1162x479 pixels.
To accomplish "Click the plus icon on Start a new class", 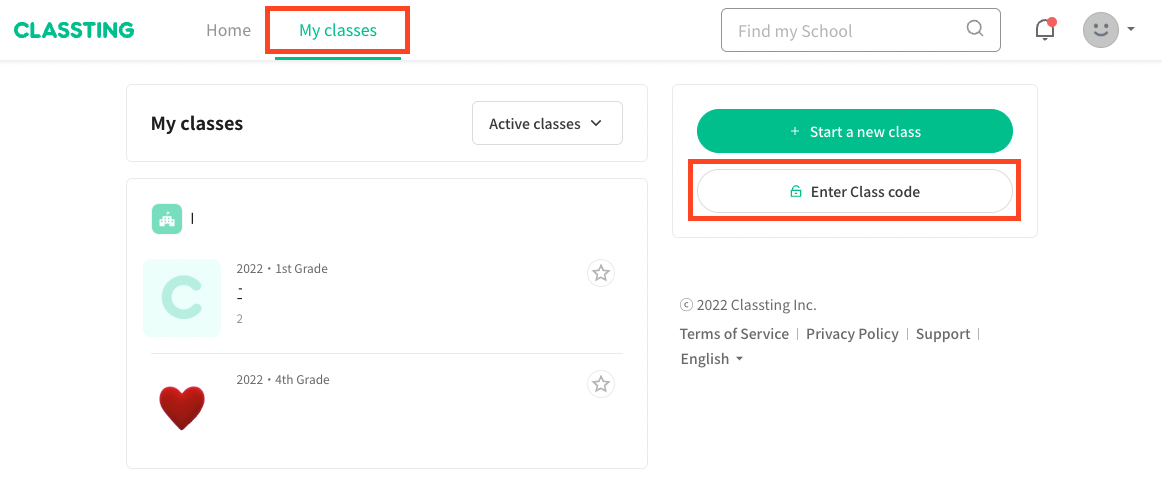I will [x=795, y=131].
